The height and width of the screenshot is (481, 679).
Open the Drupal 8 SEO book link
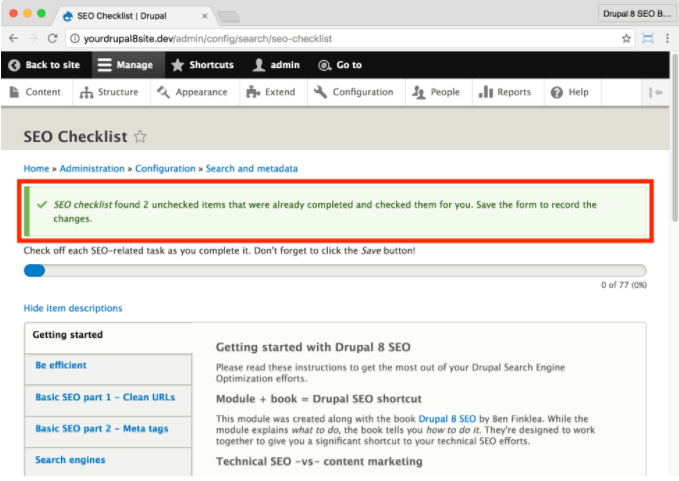447,419
